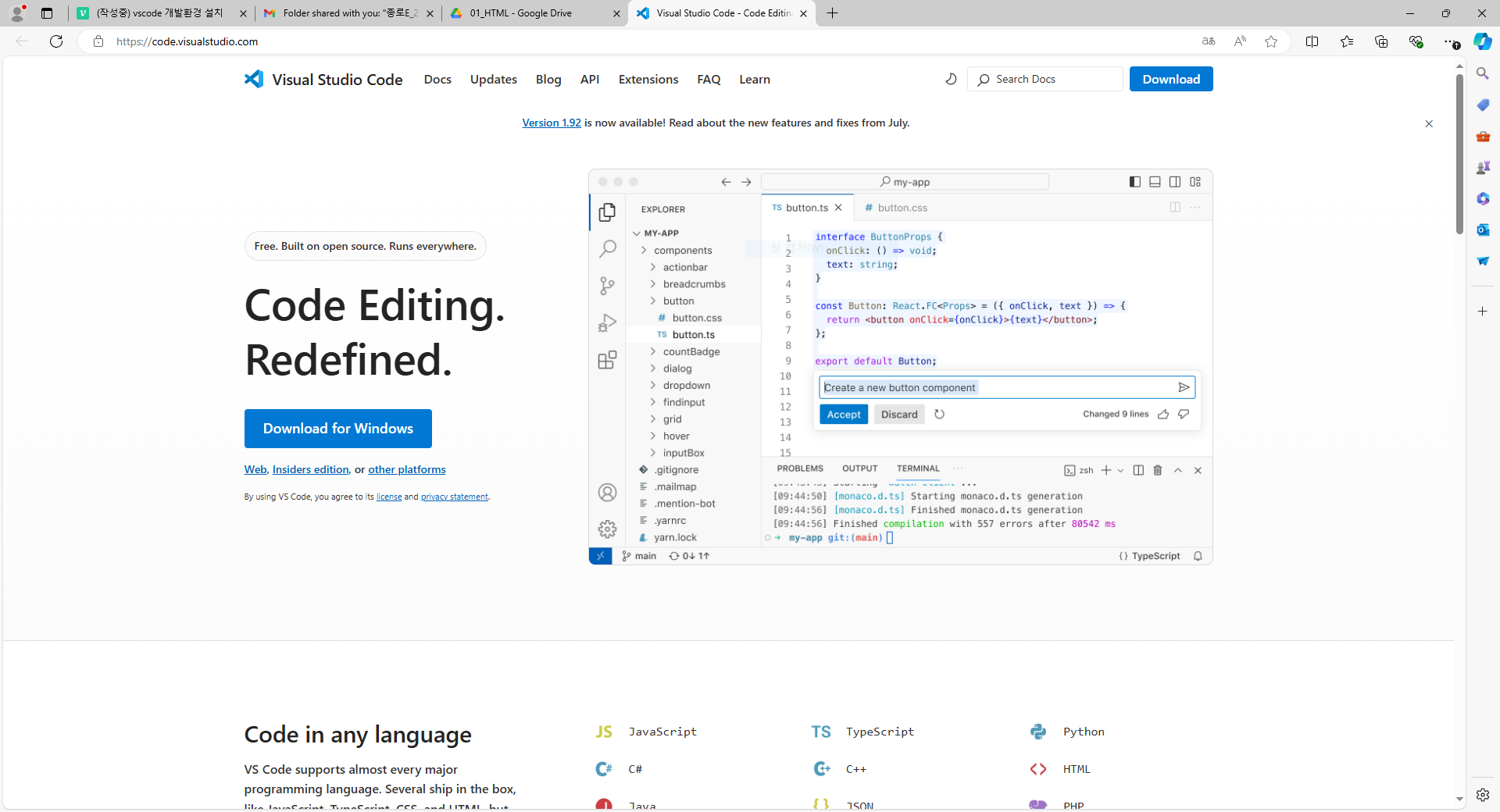Click the Visual Studio Code logo icon
The image size is (1500, 812).
[x=254, y=79]
